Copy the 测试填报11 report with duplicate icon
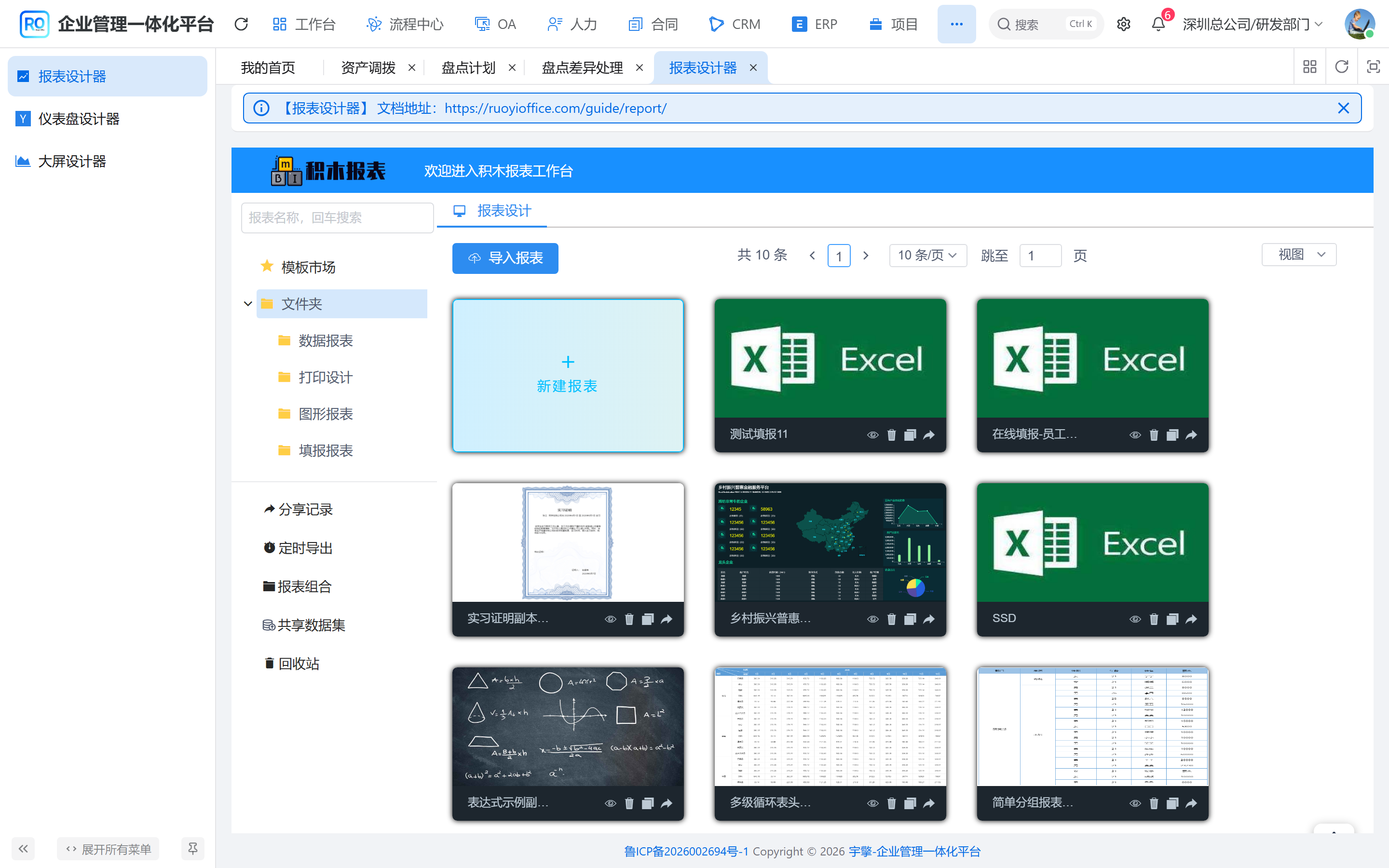1389x868 pixels. [x=910, y=434]
